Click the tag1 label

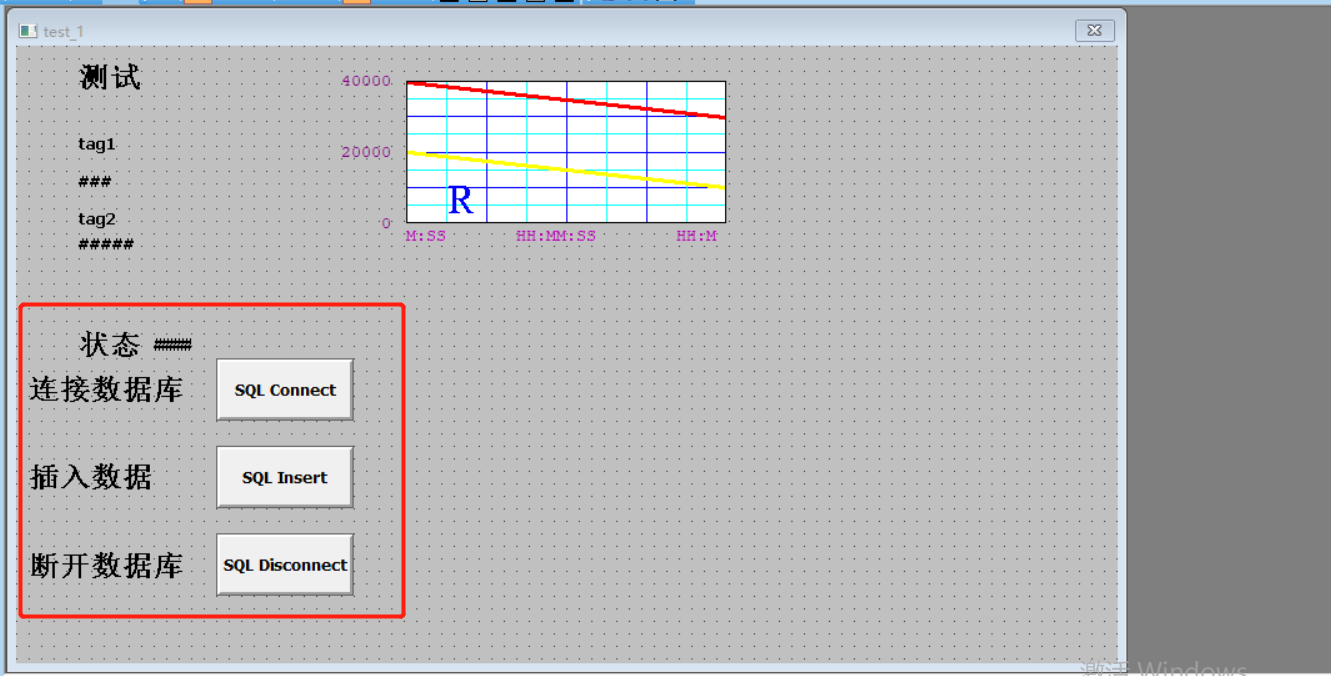coord(96,144)
